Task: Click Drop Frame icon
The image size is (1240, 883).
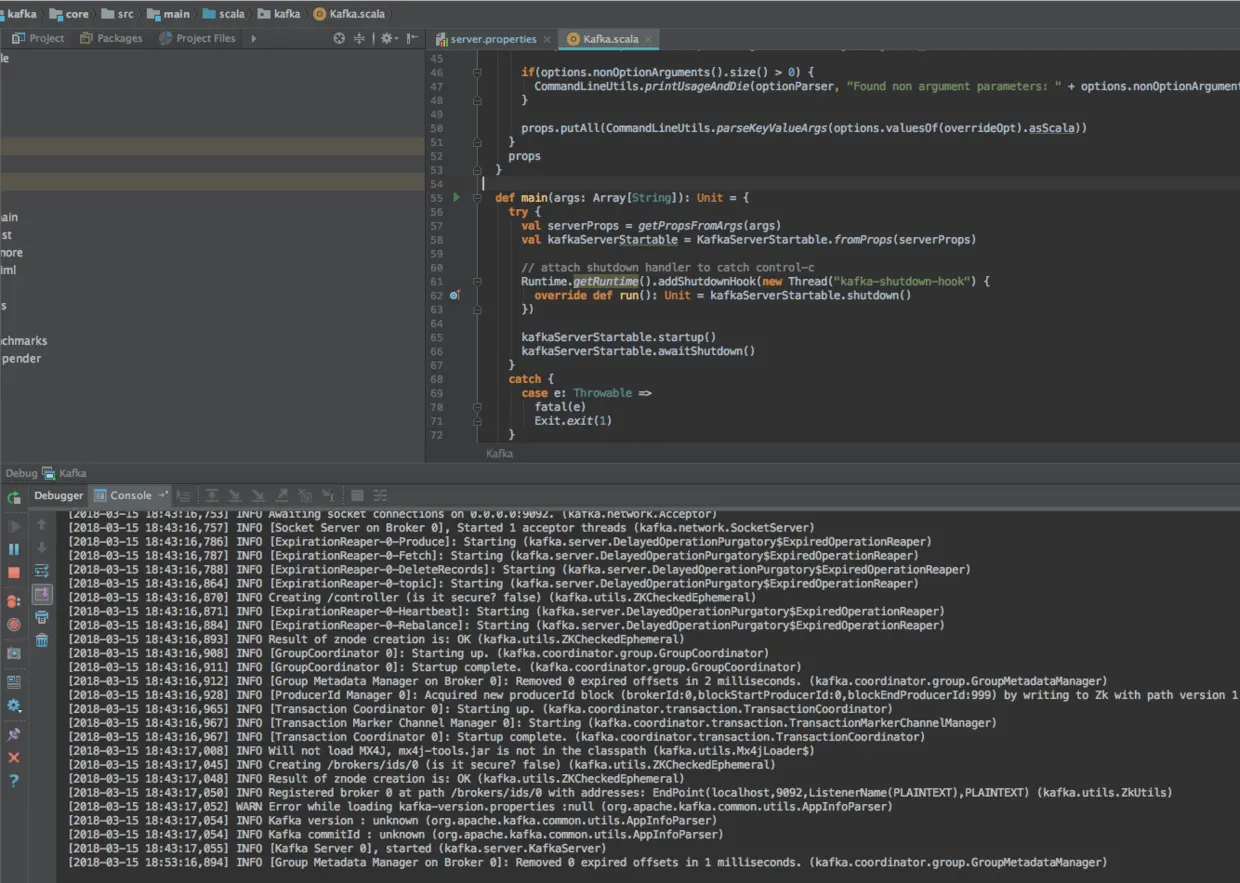Action: [305, 495]
